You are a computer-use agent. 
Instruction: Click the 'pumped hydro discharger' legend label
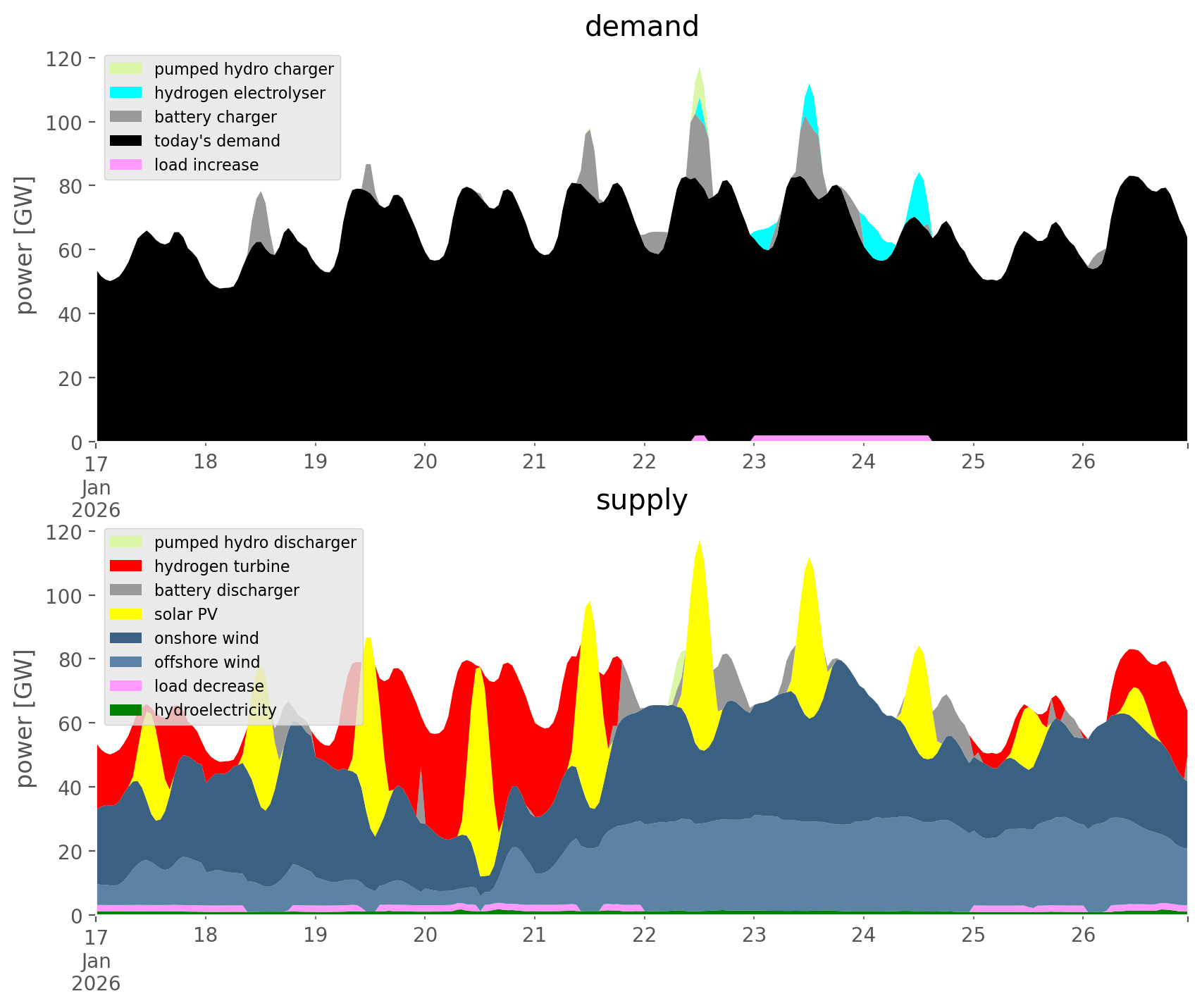[x=255, y=542]
